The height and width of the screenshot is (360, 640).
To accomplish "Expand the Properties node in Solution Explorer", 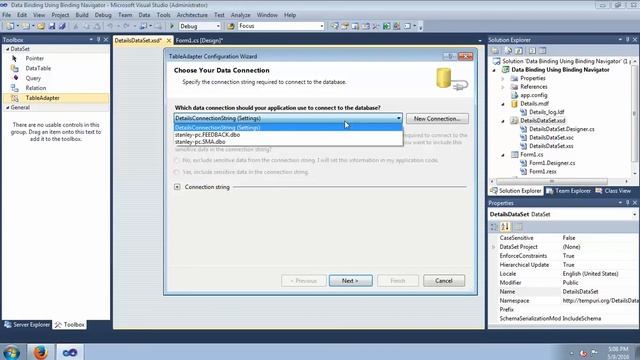I will 503,78.
